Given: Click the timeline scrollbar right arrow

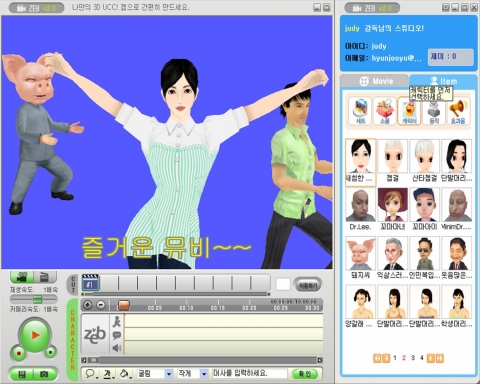Looking at the screenshot, I should pos(320,360).
